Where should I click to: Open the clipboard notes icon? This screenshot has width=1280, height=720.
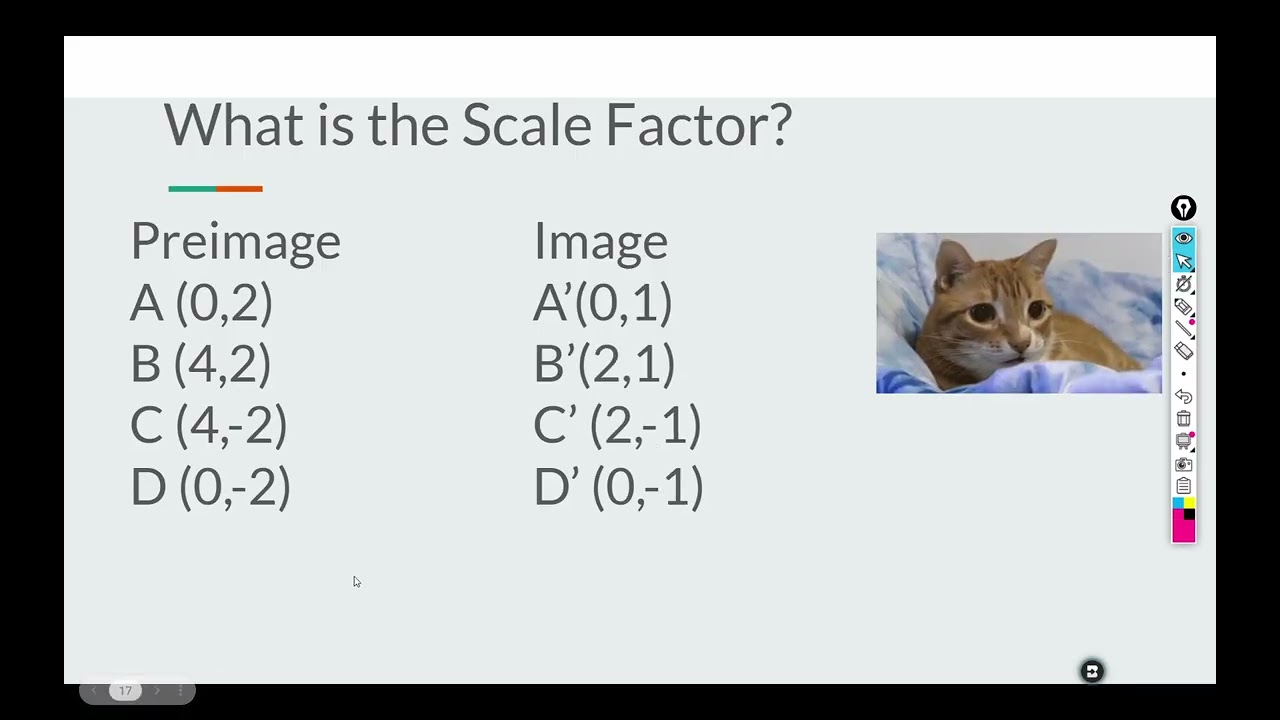pos(1183,486)
